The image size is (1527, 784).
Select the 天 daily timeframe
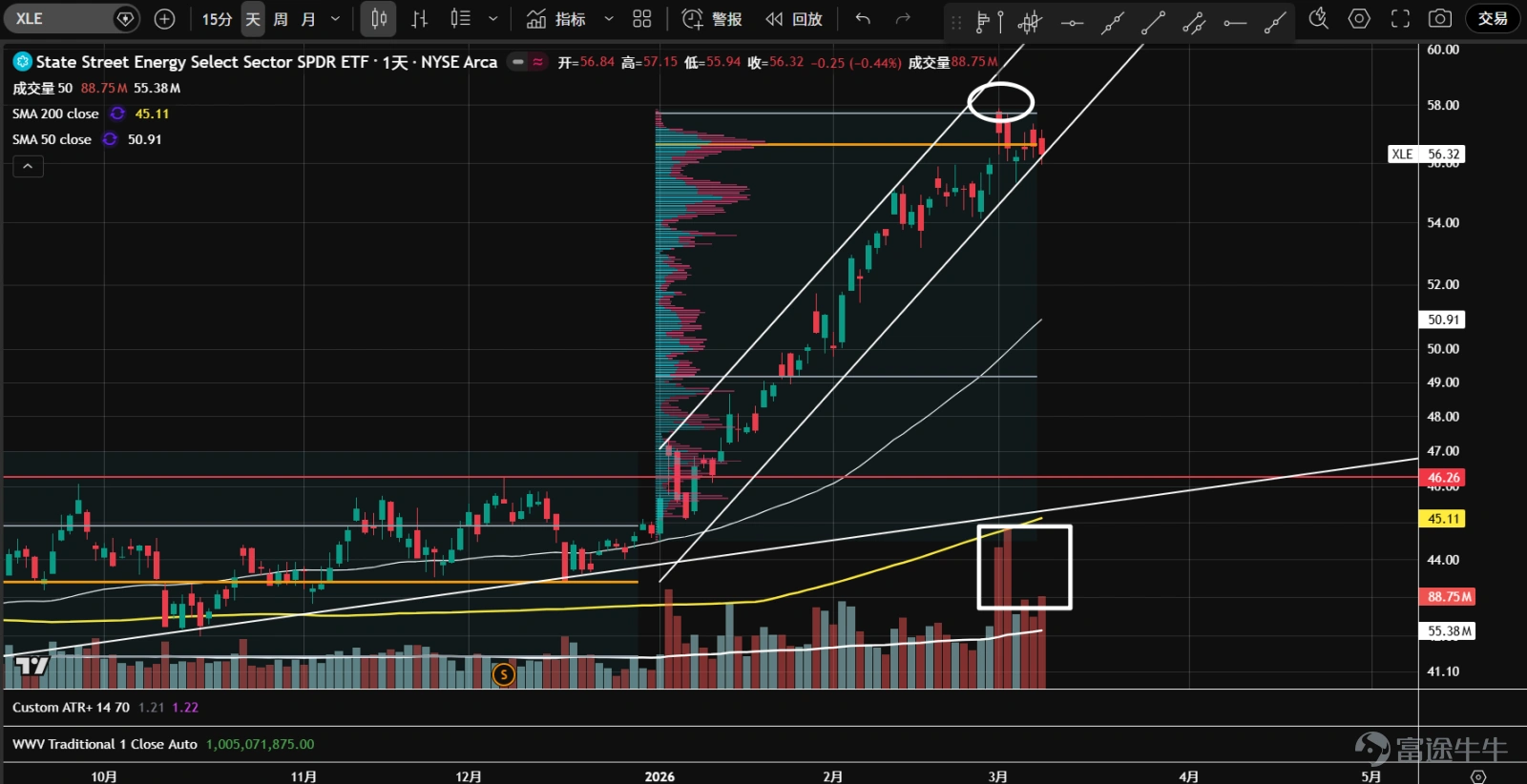253,19
